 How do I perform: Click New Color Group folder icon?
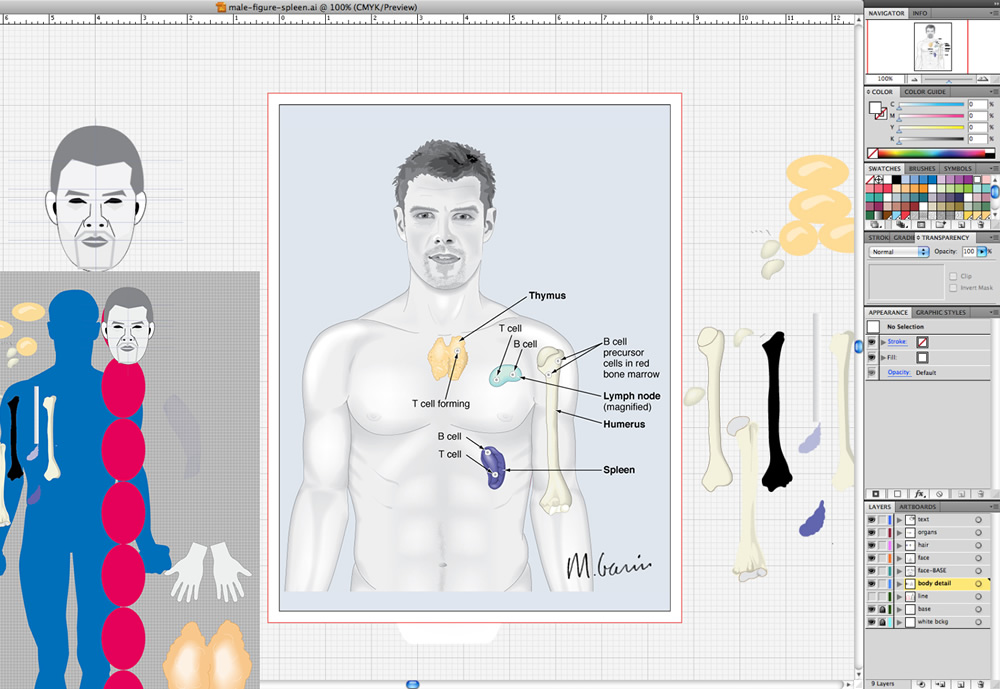click(x=941, y=225)
